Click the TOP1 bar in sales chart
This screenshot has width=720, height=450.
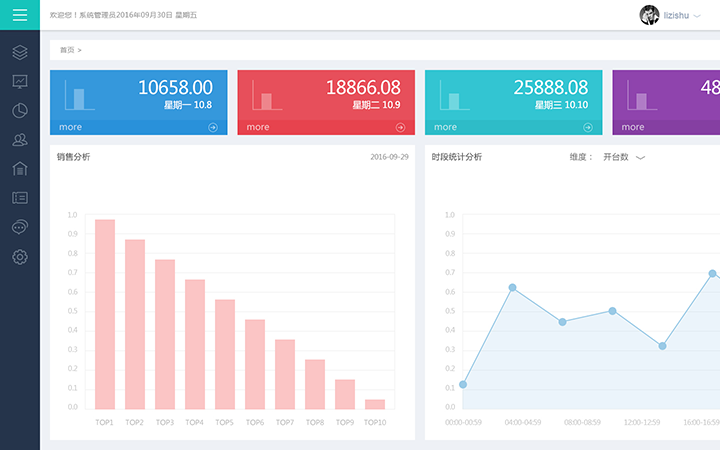105,313
